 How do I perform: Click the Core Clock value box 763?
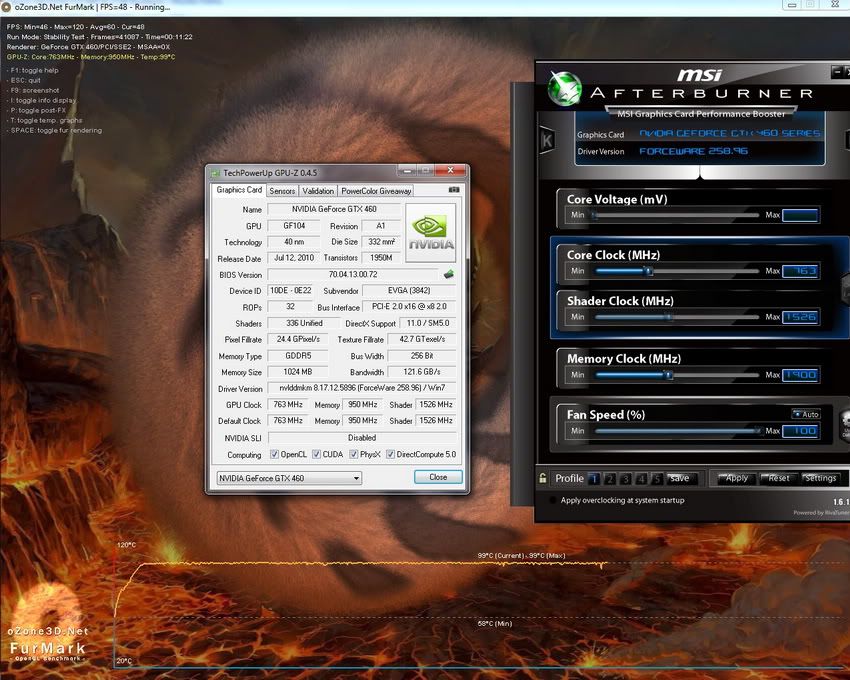[800, 271]
